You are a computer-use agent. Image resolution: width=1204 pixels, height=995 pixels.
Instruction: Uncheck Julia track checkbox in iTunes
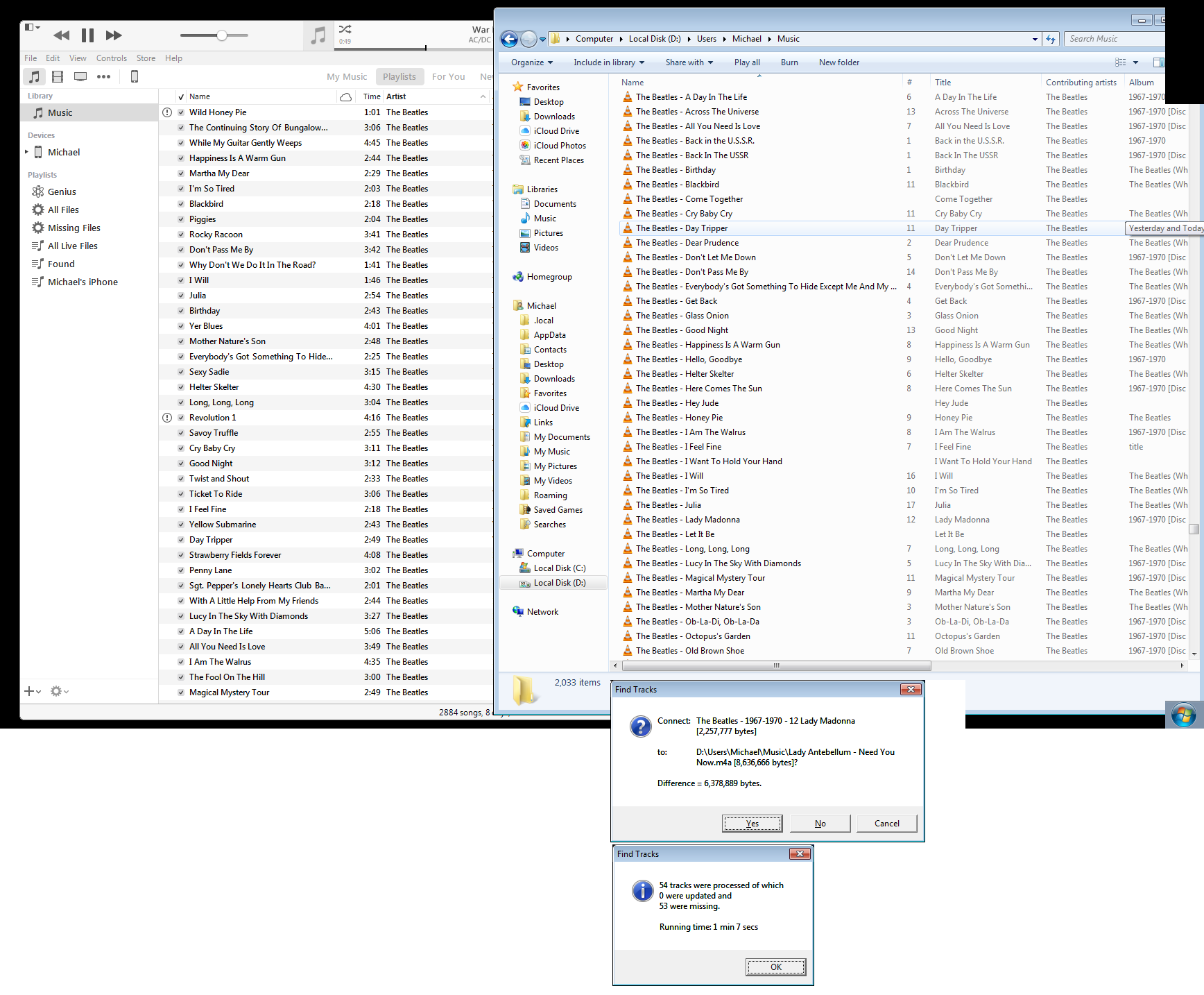pyautogui.click(x=181, y=296)
